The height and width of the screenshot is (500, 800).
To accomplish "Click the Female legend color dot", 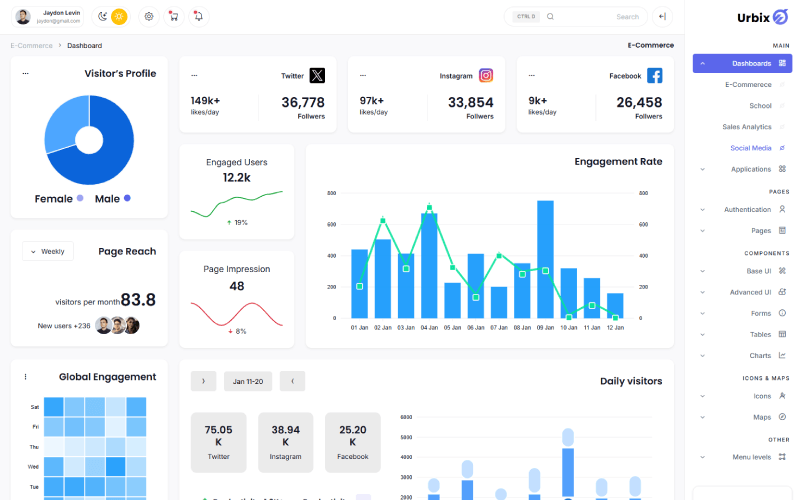I will point(80,198).
